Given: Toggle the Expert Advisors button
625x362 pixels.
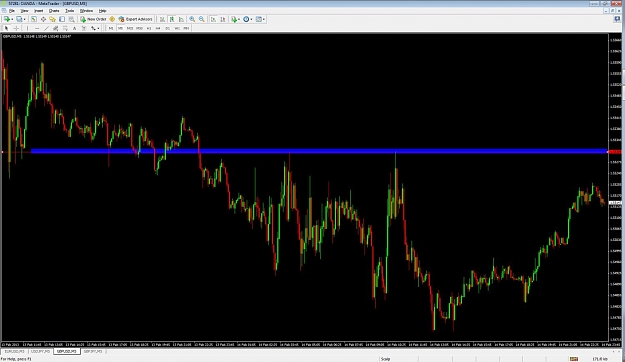Looking at the screenshot, I should click(136, 19).
